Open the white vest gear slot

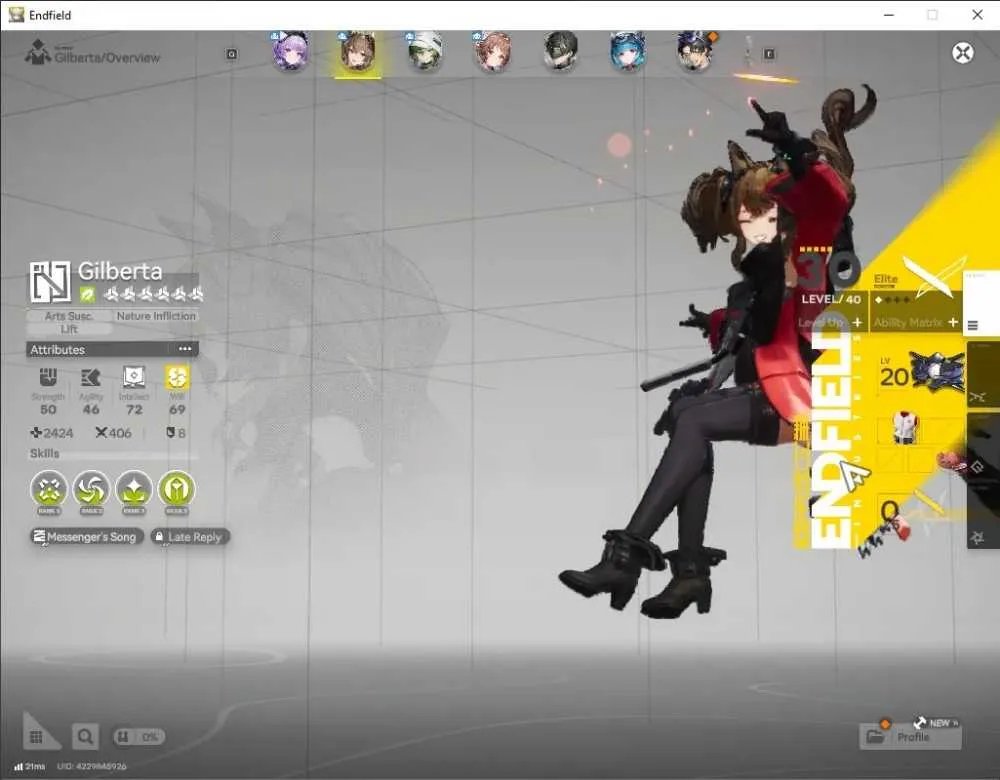point(904,427)
